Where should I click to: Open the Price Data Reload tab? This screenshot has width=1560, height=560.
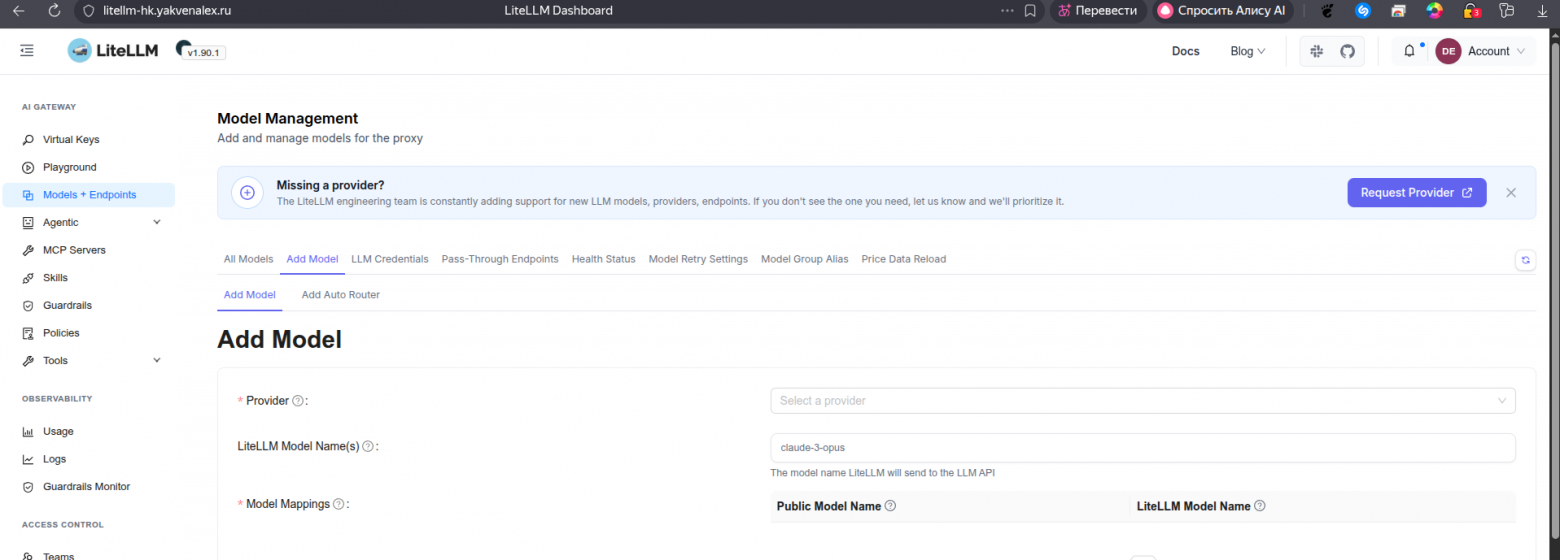tap(903, 259)
